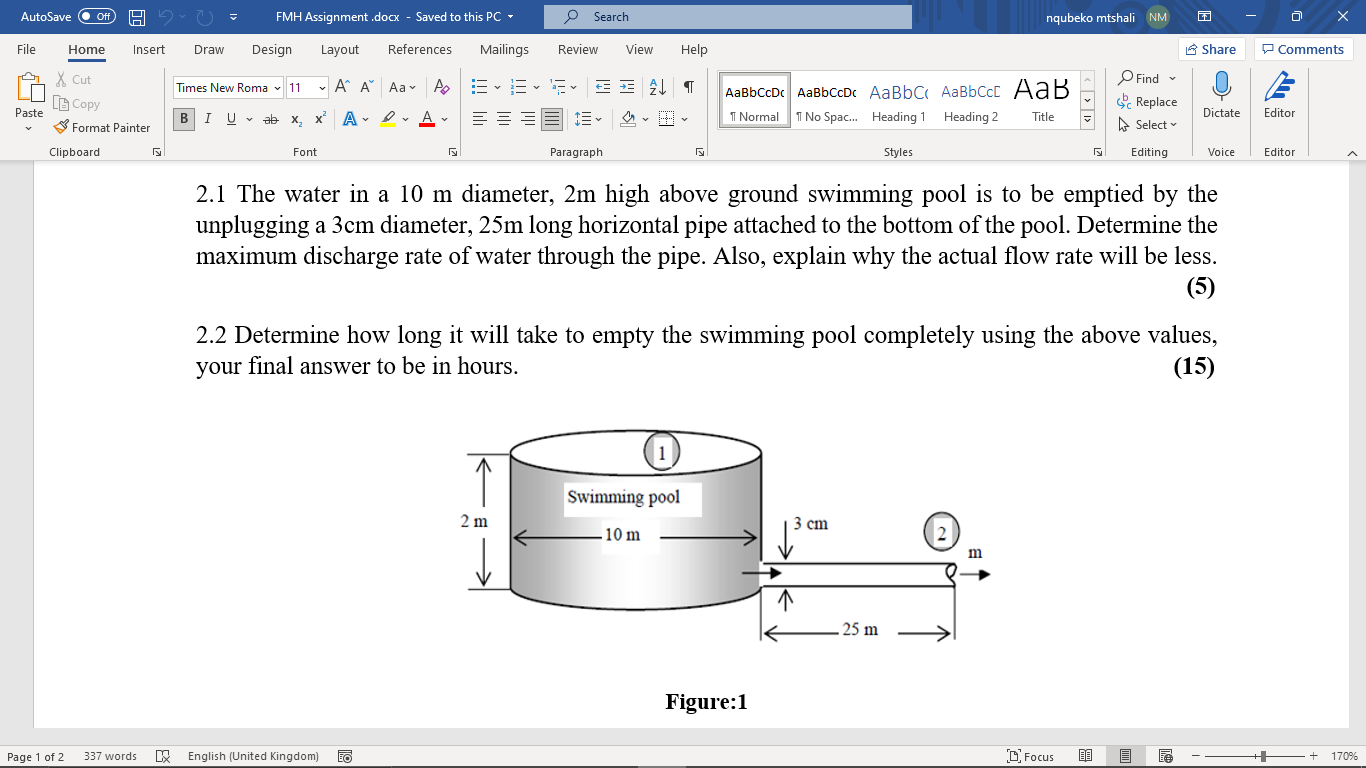The image size is (1366, 768).
Task: Click the zoom slider handle
Action: coord(1264,756)
